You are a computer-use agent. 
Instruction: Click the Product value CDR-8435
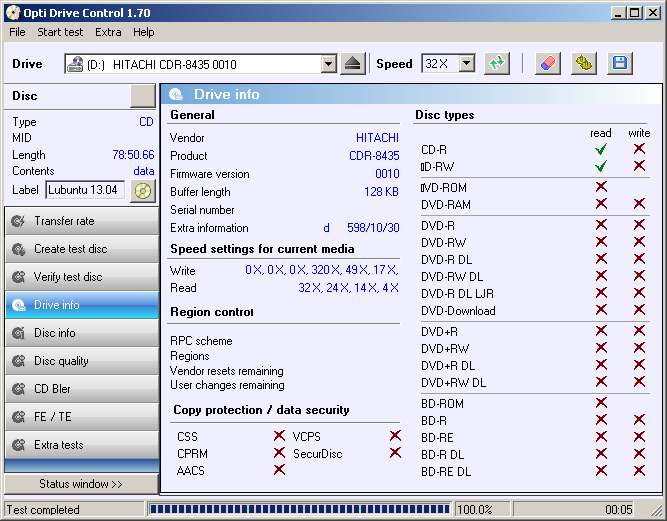click(x=374, y=156)
